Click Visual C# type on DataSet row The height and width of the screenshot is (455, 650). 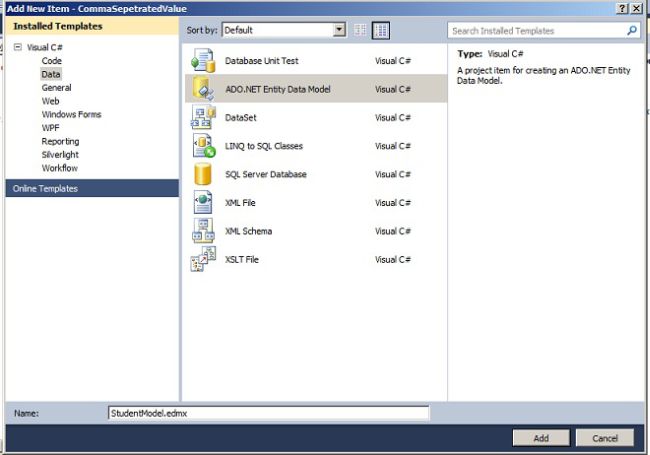click(393, 117)
